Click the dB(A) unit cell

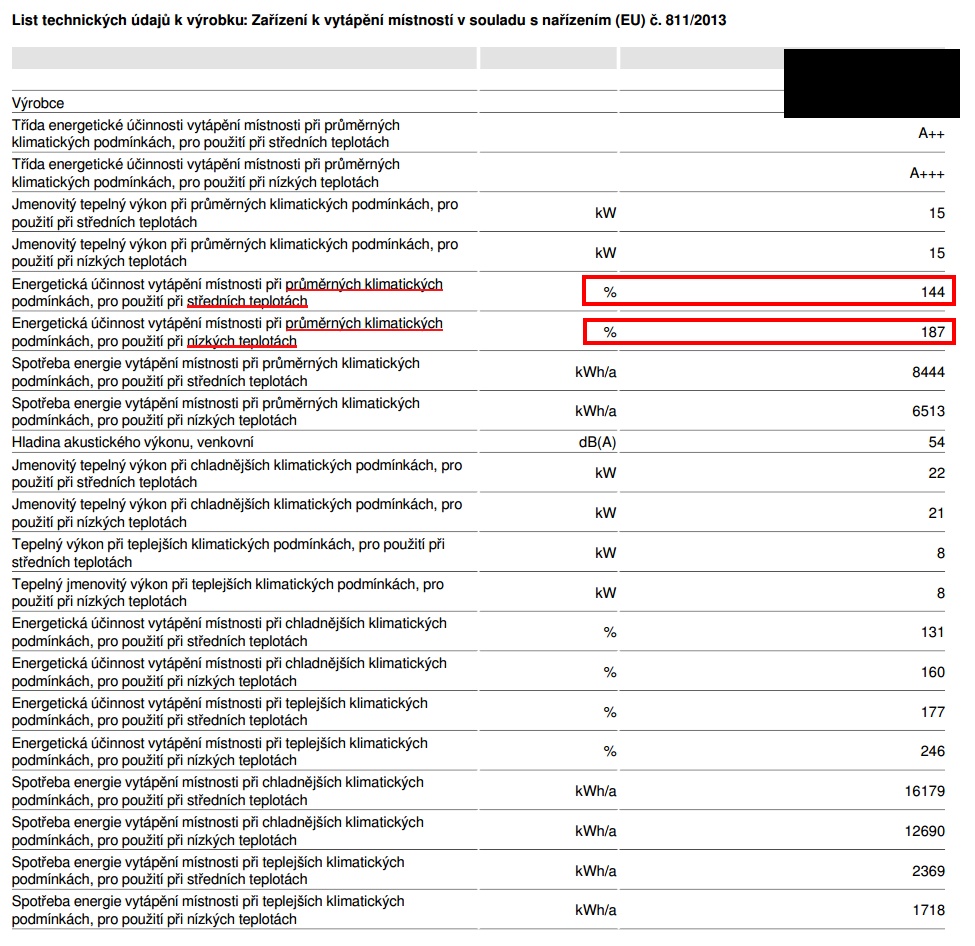coord(597,442)
